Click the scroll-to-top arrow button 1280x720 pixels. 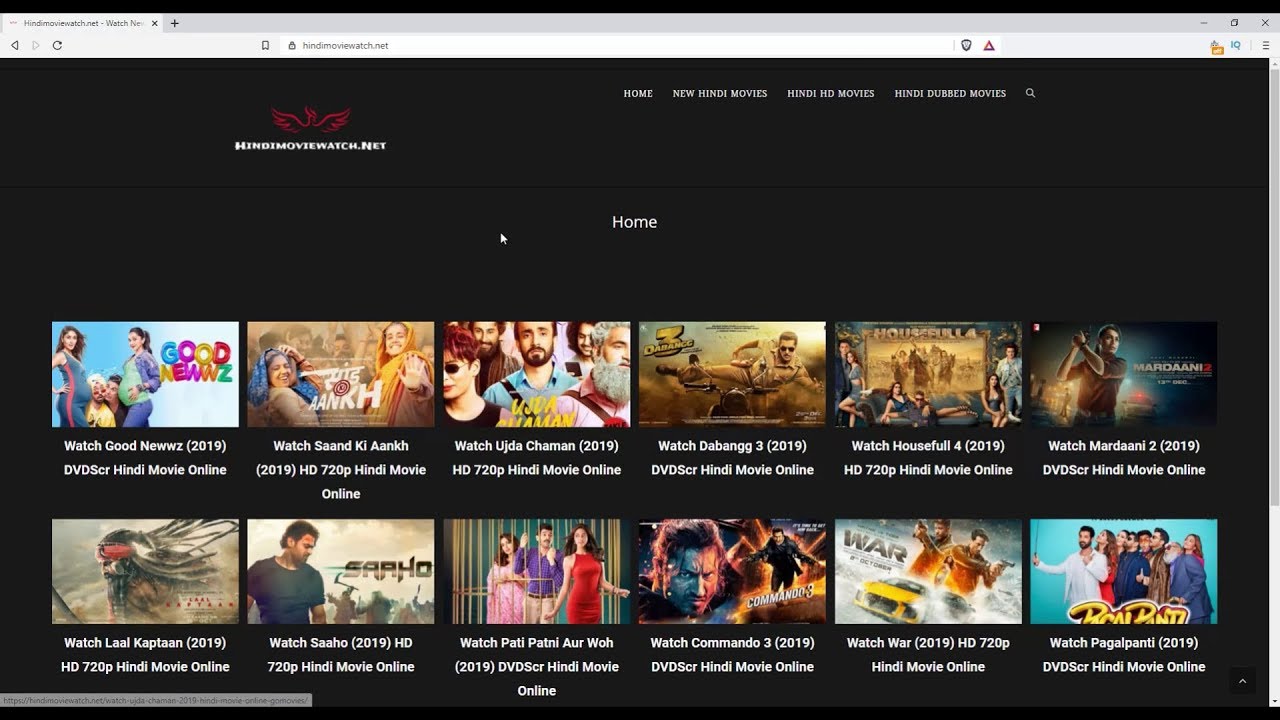pyautogui.click(x=1242, y=681)
